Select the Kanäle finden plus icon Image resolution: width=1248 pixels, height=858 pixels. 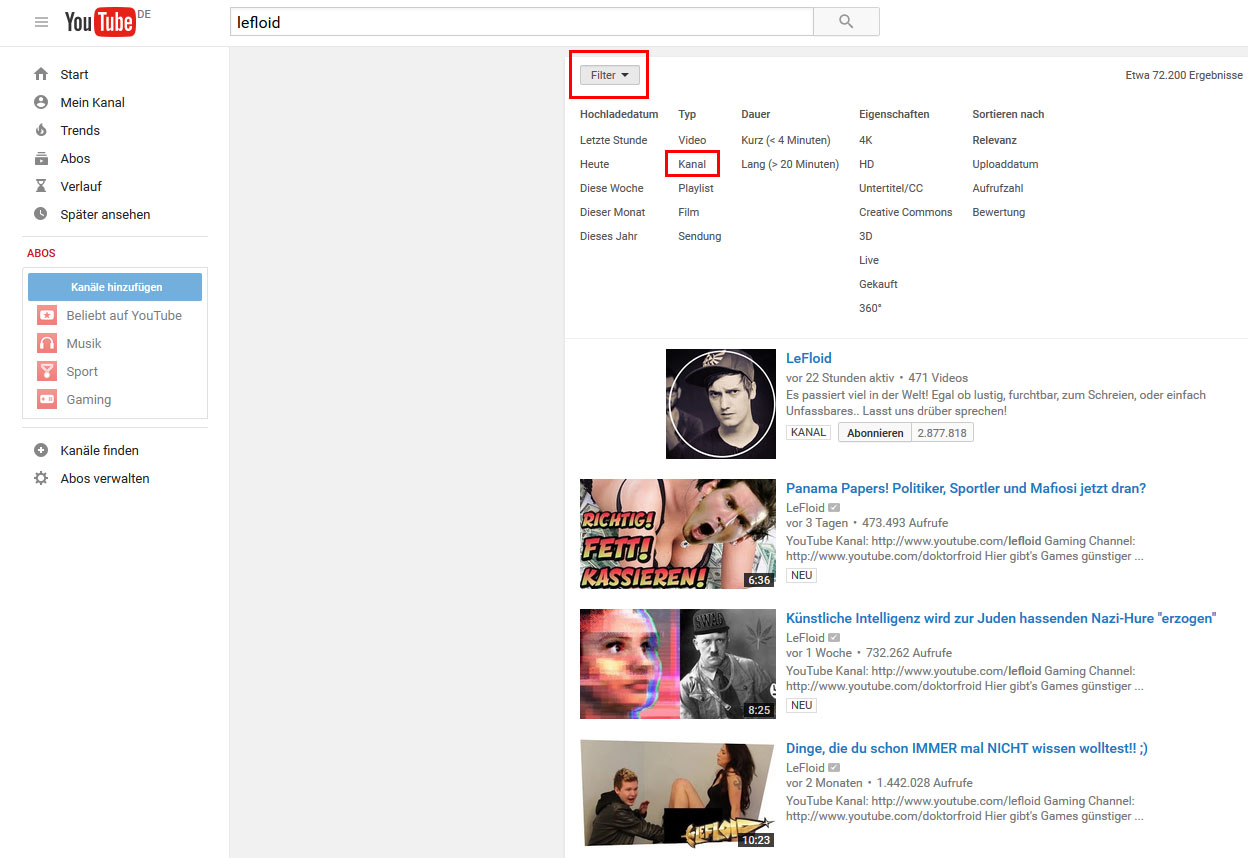coord(41,450)
